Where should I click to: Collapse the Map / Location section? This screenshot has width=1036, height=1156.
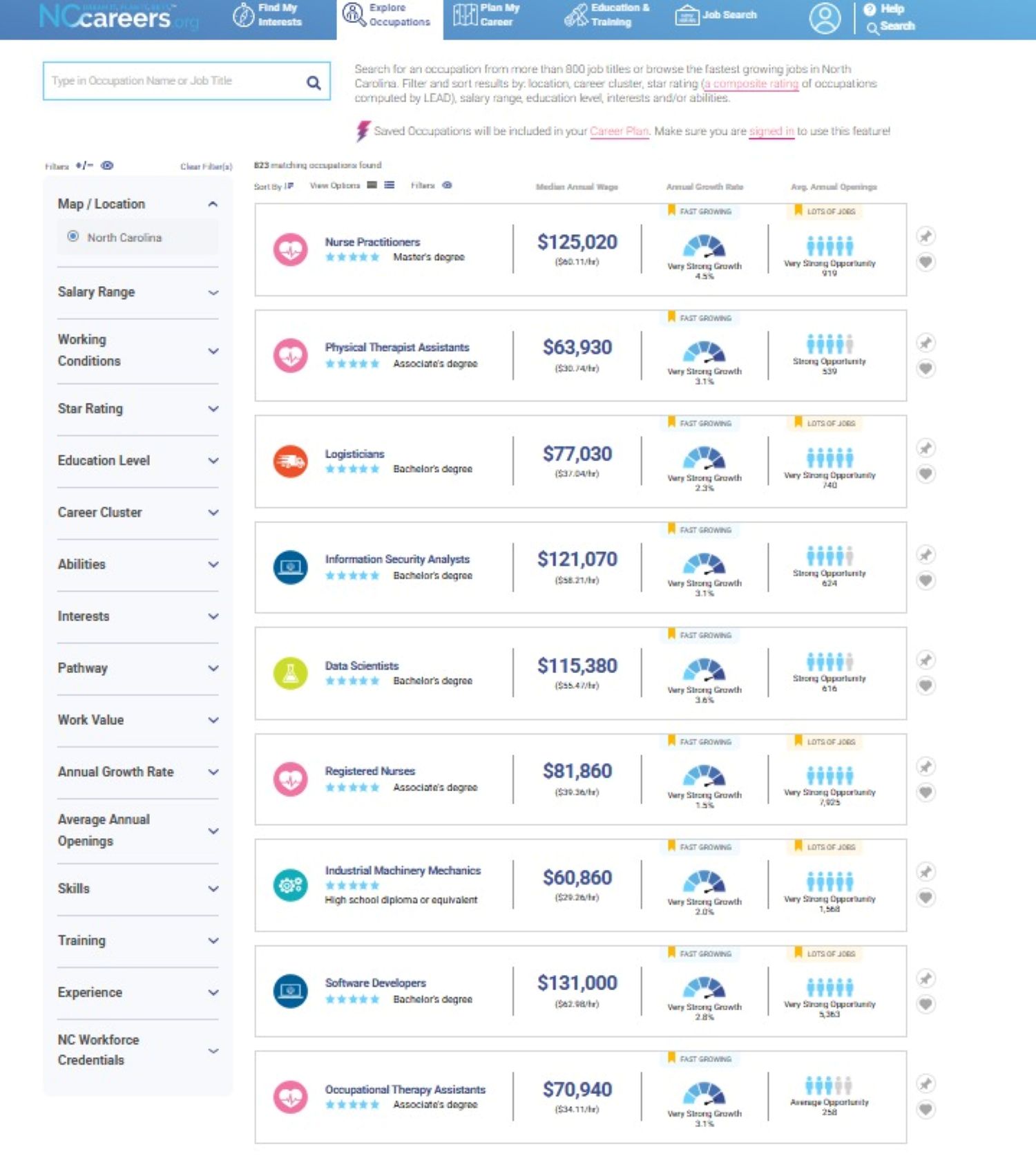click(x=213, y=204)
